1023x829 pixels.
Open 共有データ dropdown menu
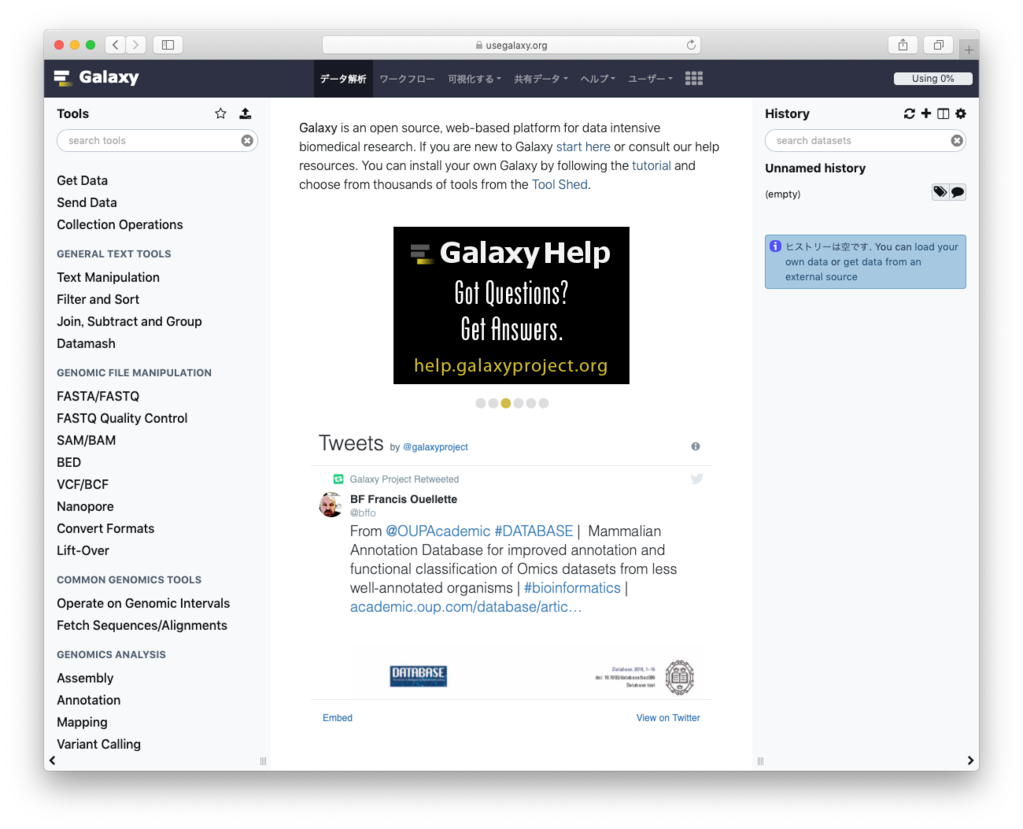pos(541,79)
